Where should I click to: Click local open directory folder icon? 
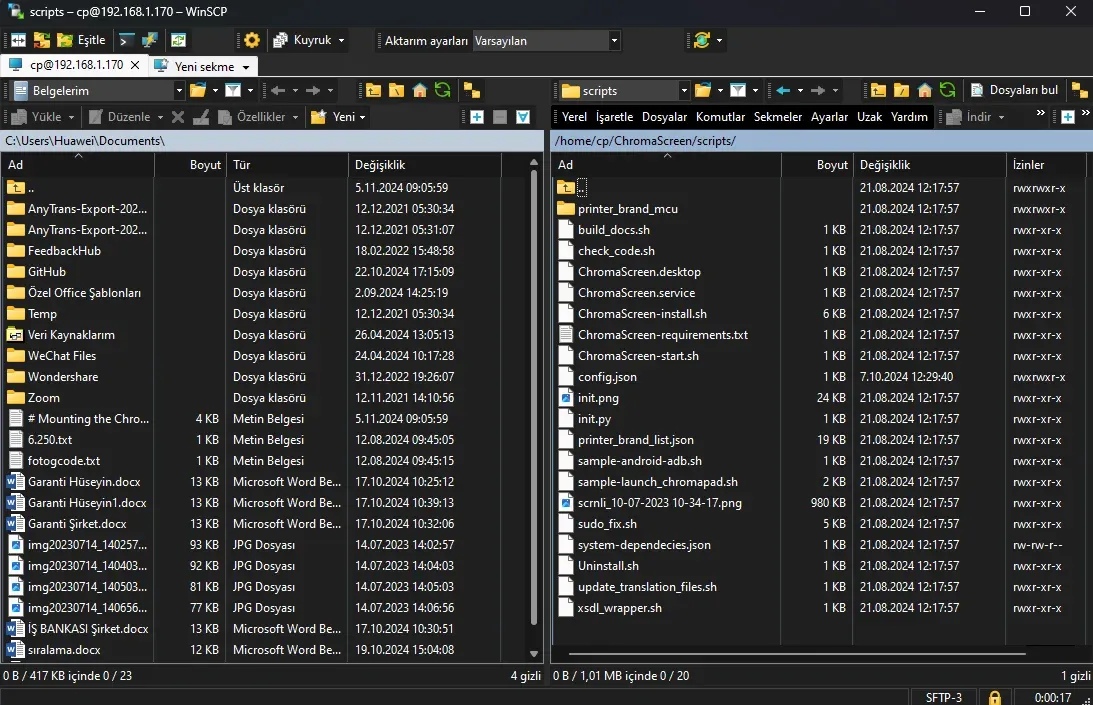[x=198, y=91]
